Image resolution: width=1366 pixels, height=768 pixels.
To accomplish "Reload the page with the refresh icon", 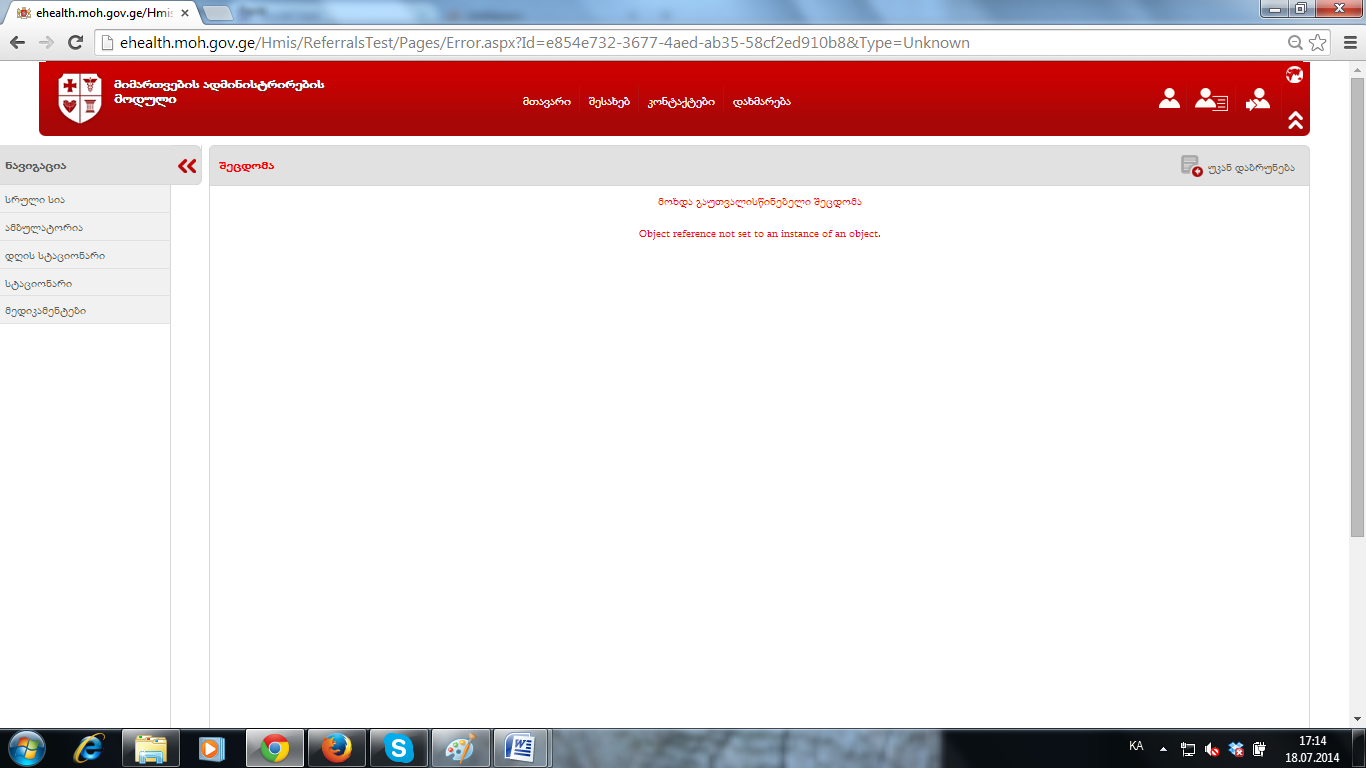I will coord(75,43).
